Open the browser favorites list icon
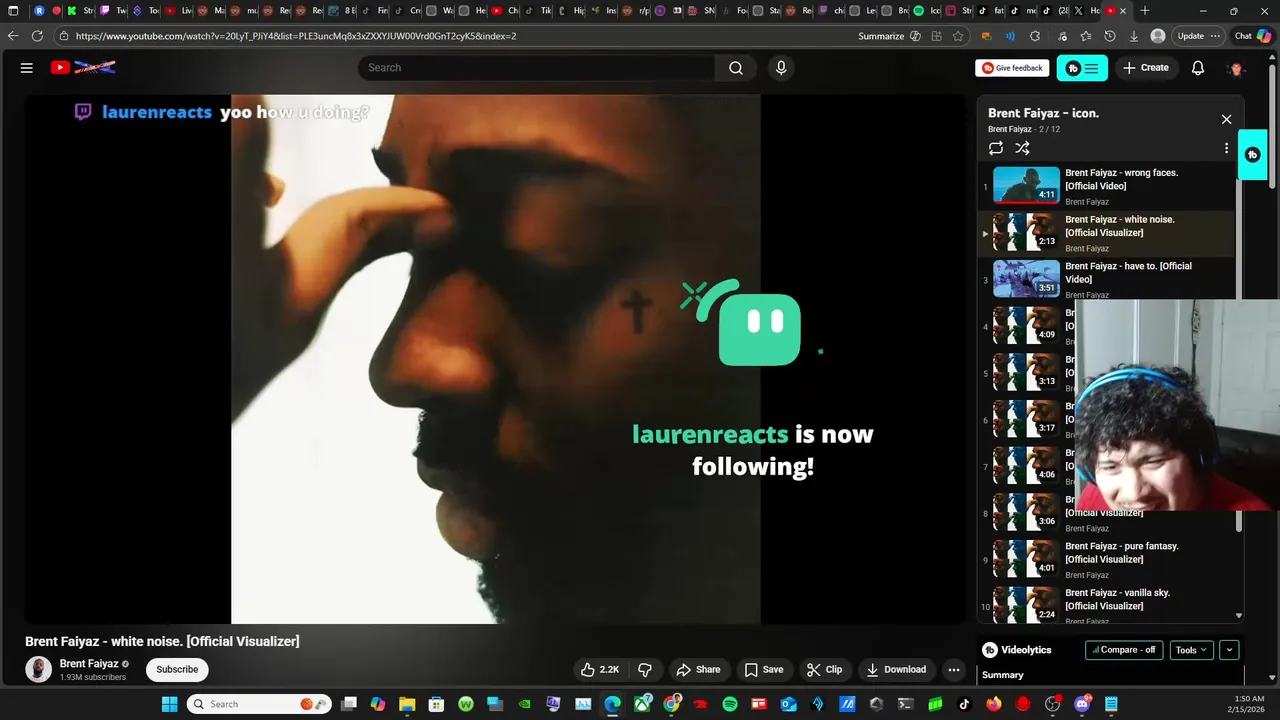This screenshot has width=1280, height=720. (1085, 36)
